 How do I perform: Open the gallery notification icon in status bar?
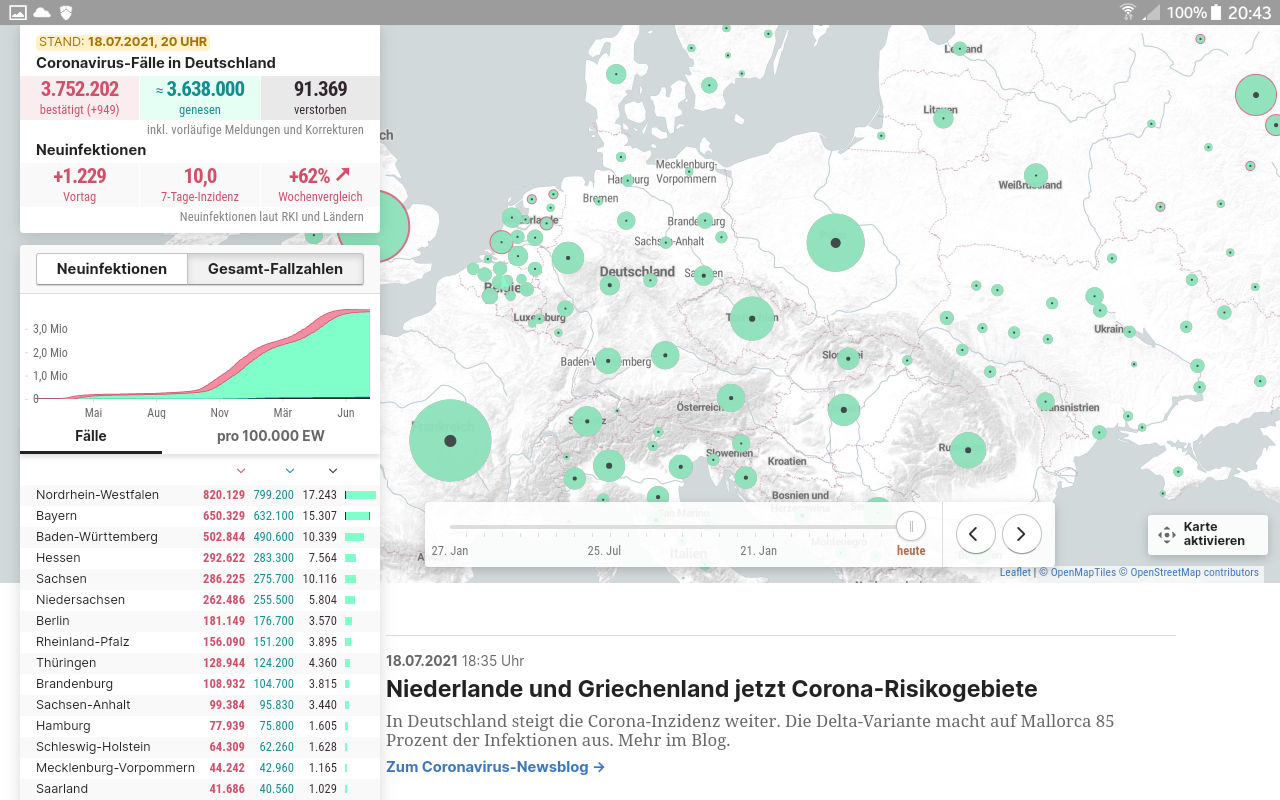point(18,13)
